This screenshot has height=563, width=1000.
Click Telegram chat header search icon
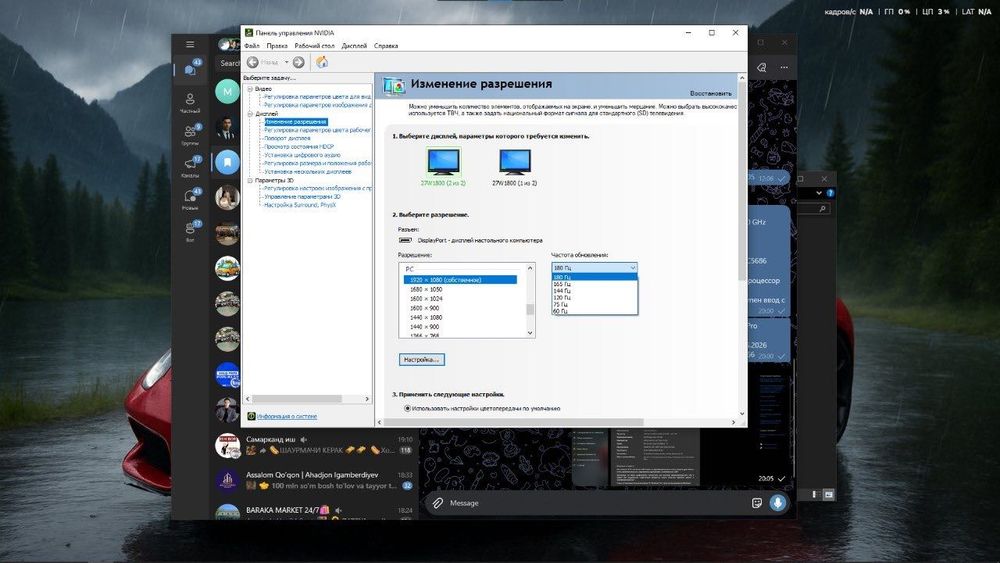[761, 68]
